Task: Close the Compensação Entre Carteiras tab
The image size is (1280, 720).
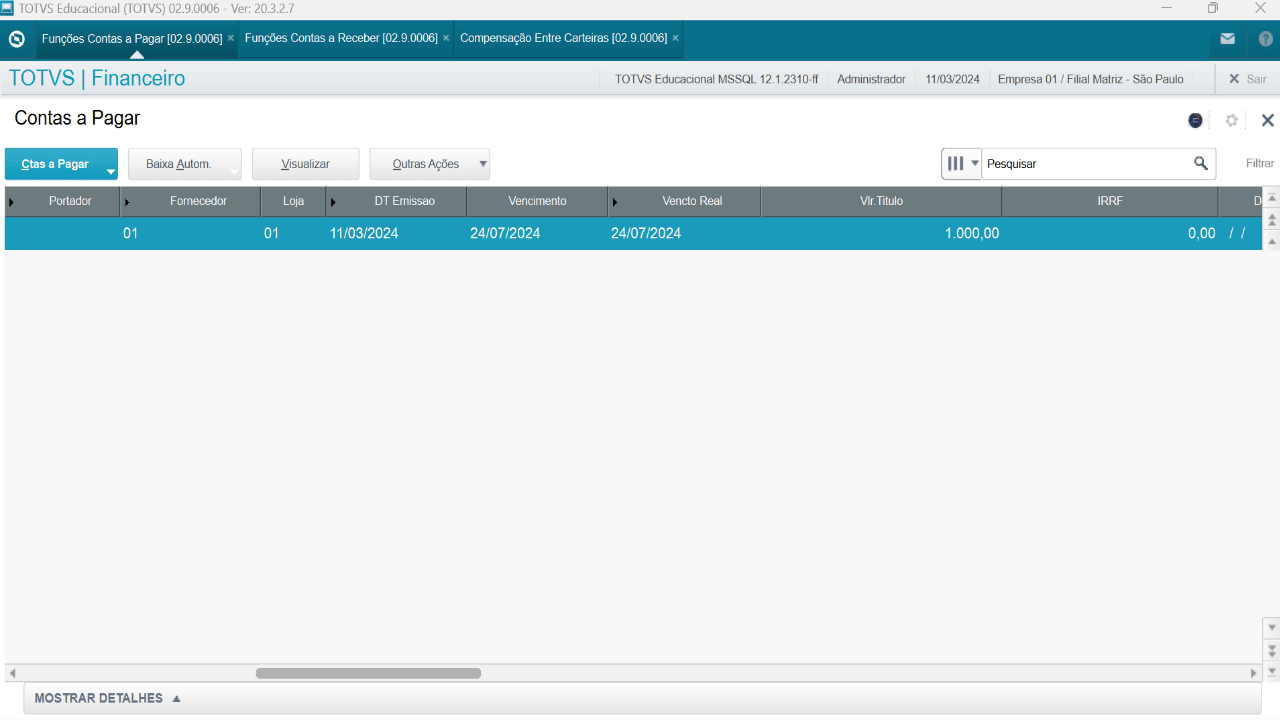Action: (675, 38)
